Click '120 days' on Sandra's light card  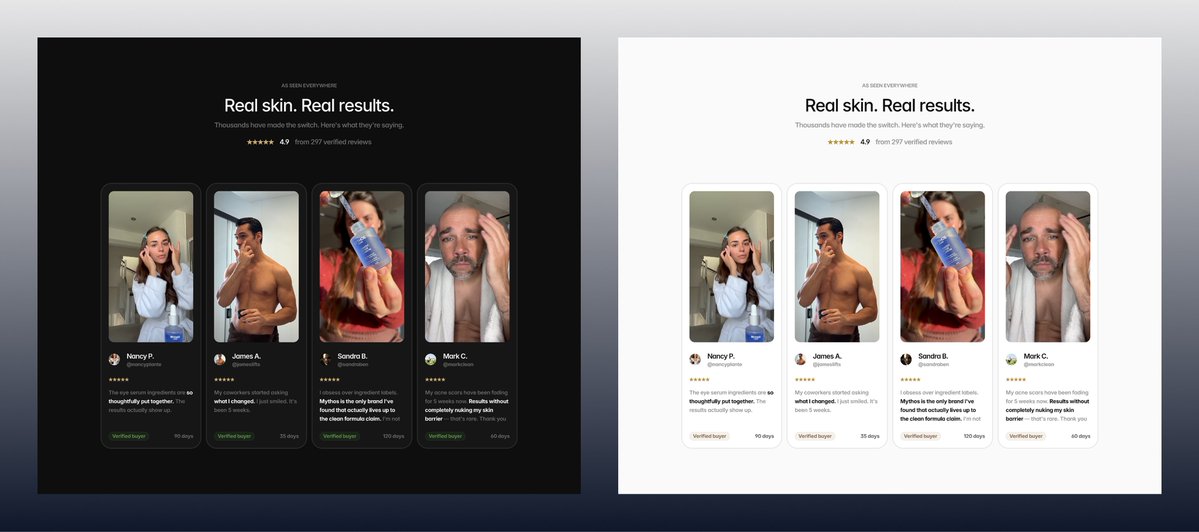point(974,436)
